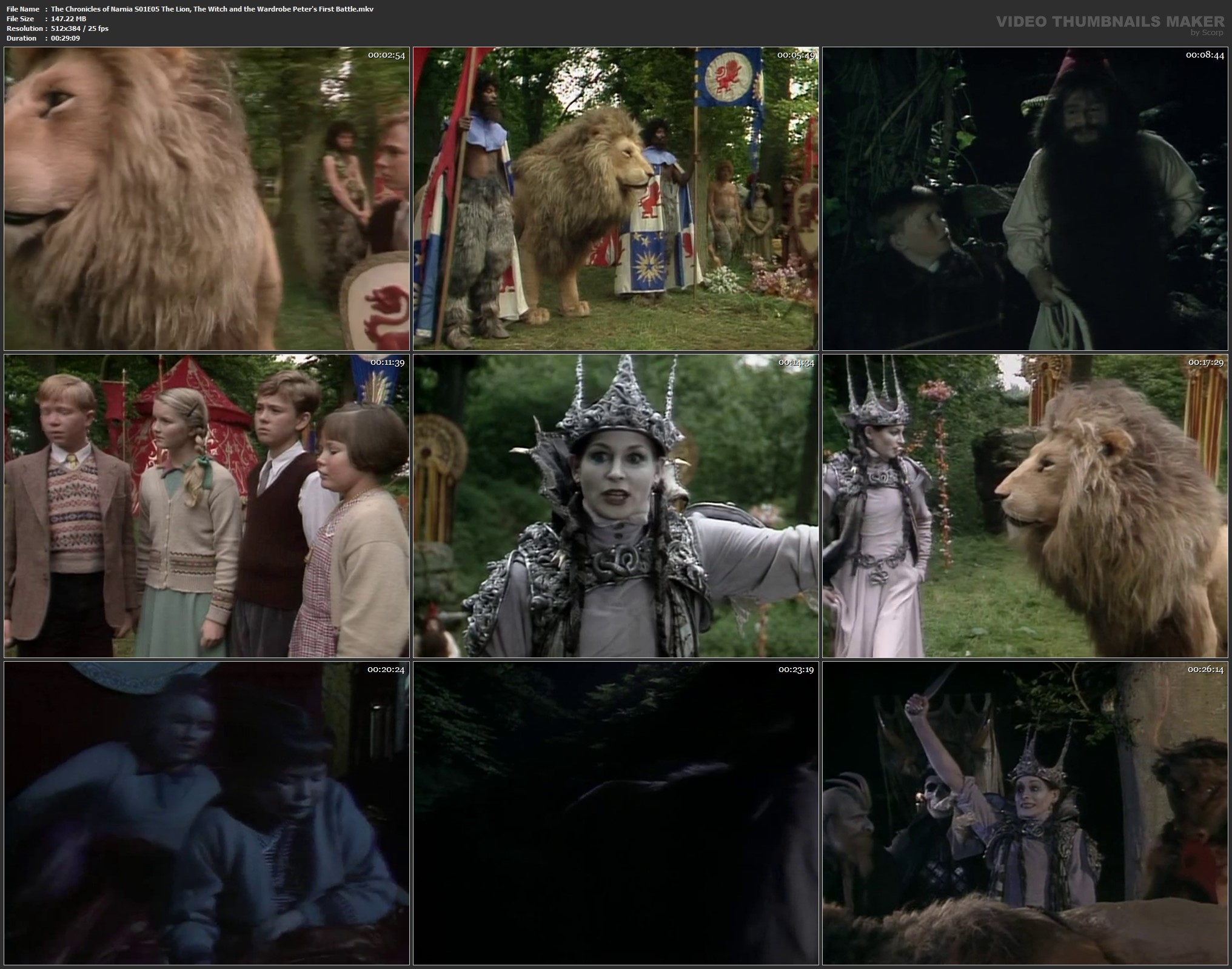Click the thumbnail at 00:02:54
The image size is (1232, 969).
(x=206, y=199)
